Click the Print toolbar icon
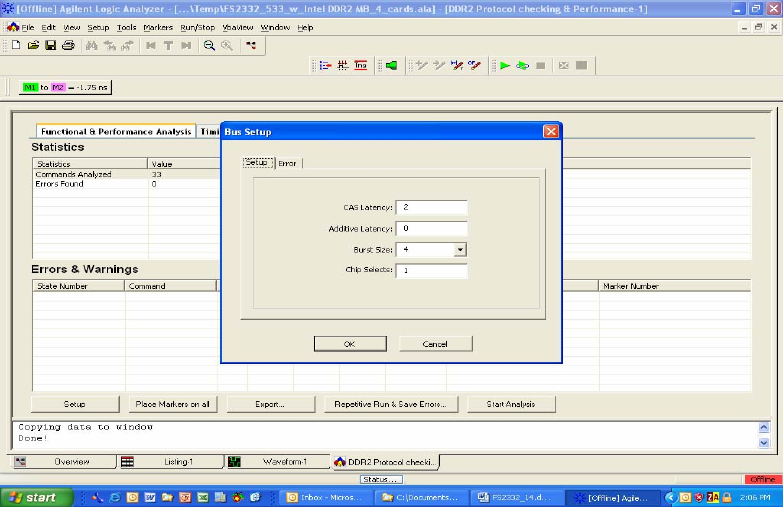783x507 pixels. tap(68, 45)
